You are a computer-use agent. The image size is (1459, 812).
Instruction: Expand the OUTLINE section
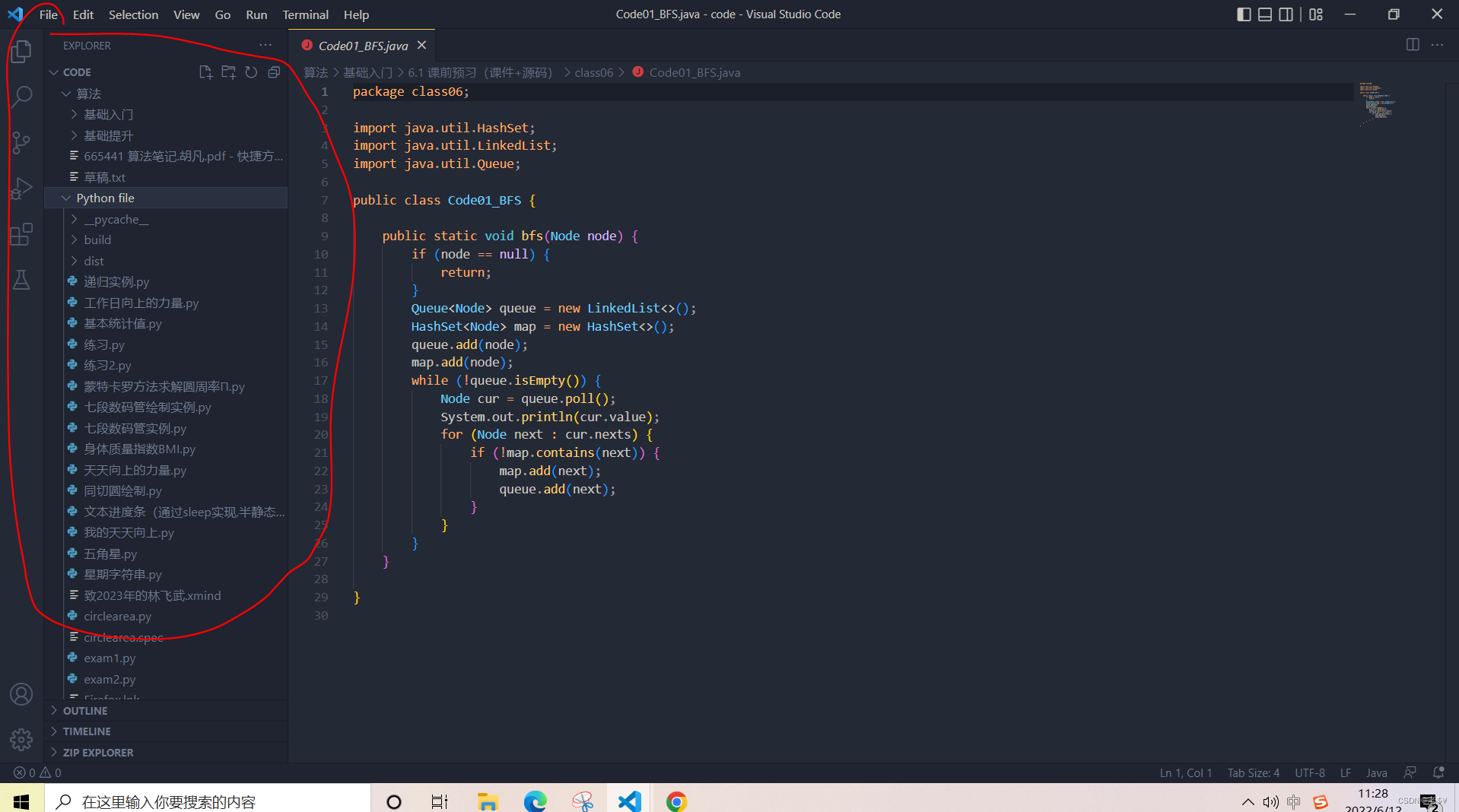pyautogui.click(x=166, y=710)
